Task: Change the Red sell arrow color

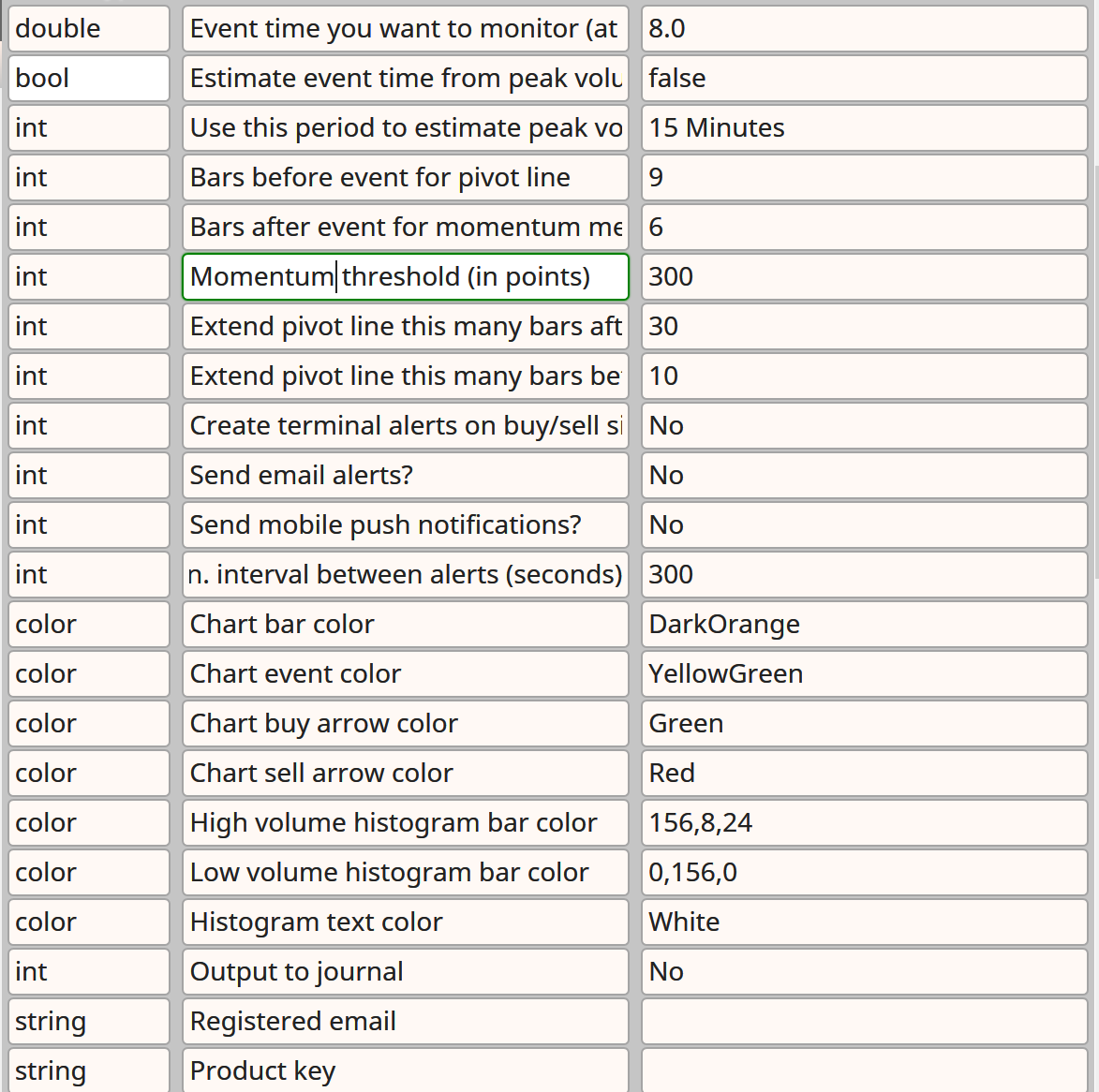Action: [864, 774]
